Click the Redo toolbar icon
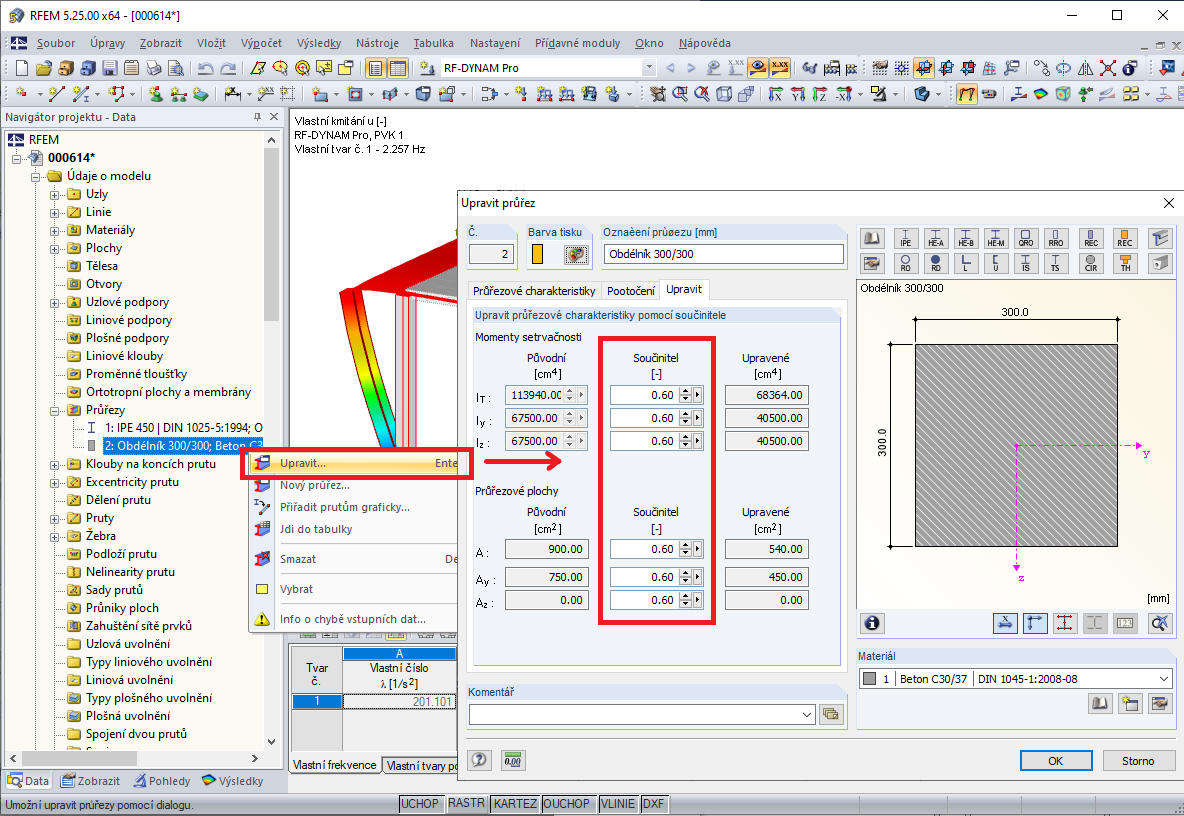The width and height of the screenshot is (1184, 816). coord(227,68)
